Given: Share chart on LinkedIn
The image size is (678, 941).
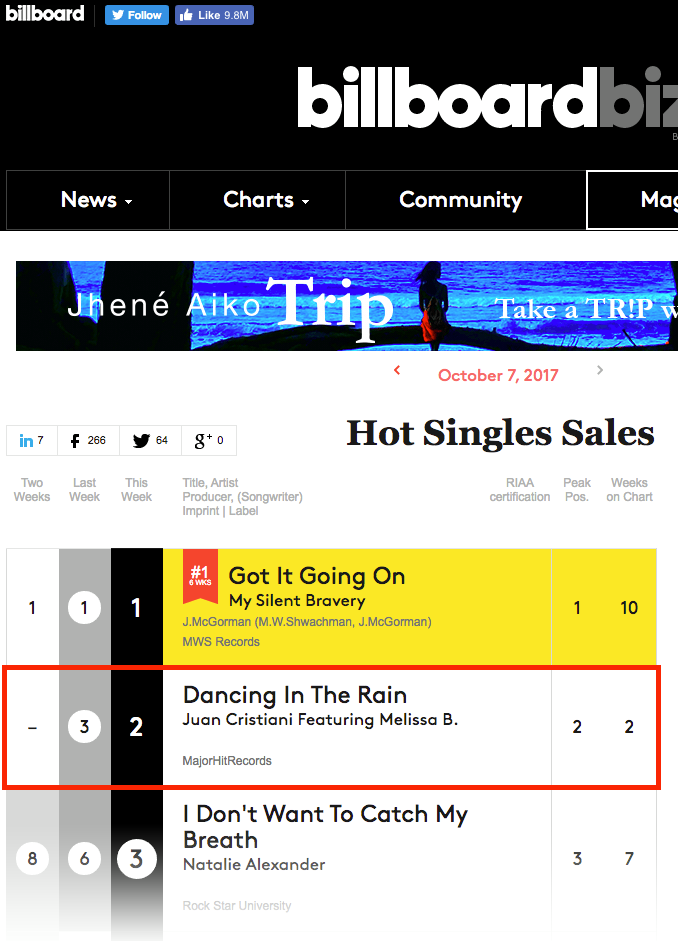Looking at the screenshot, I should coord(32,441).
